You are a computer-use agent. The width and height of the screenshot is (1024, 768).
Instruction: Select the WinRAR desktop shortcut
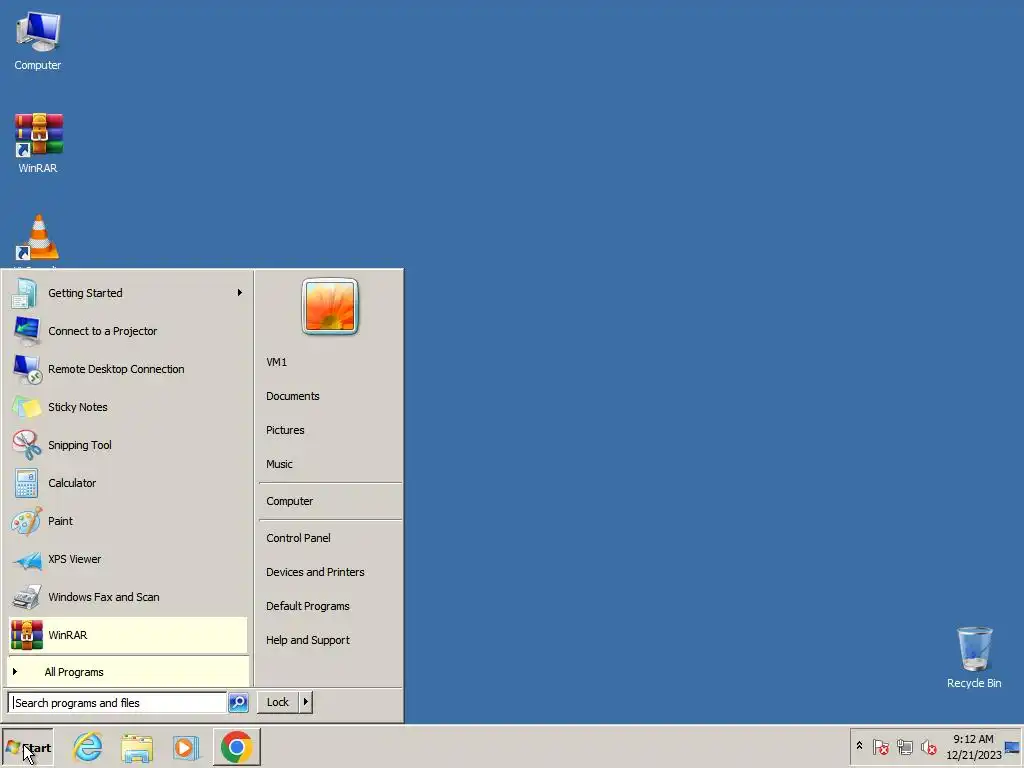click(38, 144)
